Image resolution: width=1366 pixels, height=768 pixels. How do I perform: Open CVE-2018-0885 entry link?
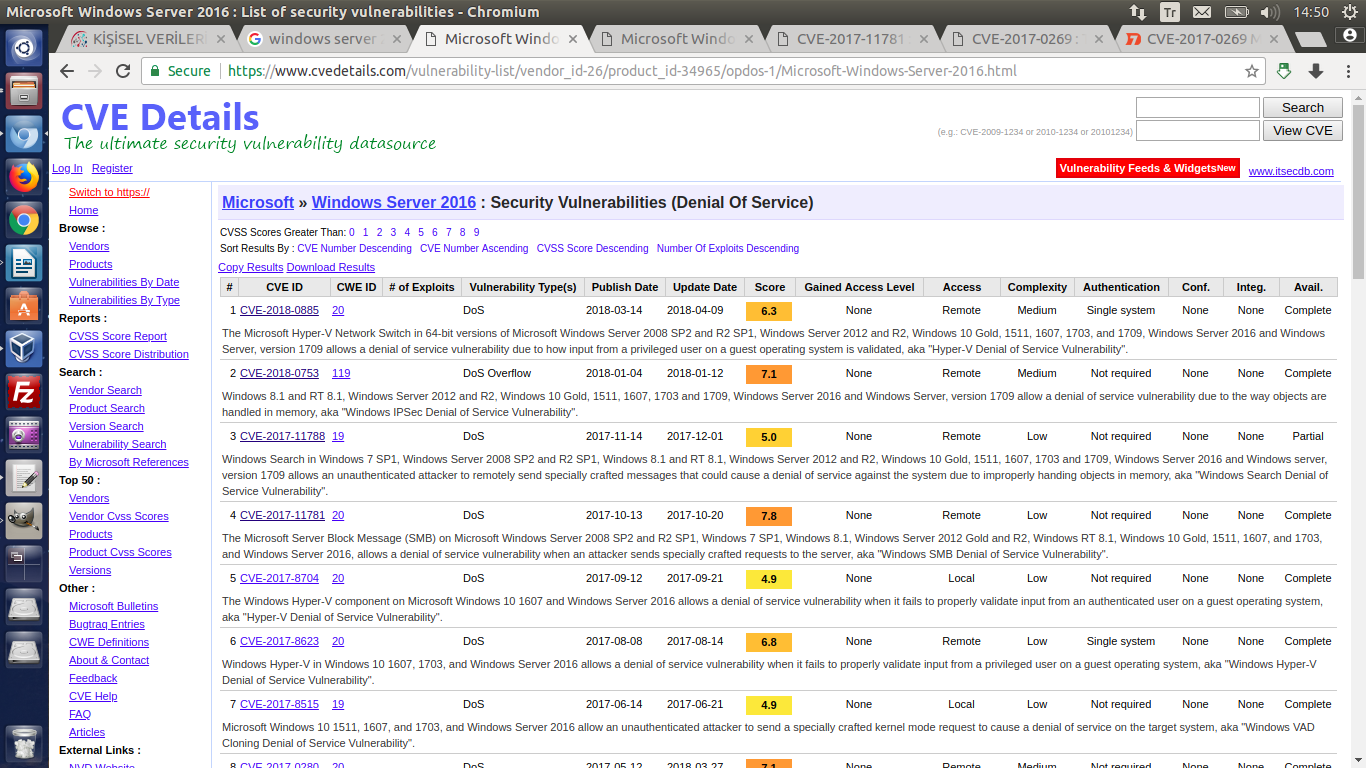[x=279, y=310]
